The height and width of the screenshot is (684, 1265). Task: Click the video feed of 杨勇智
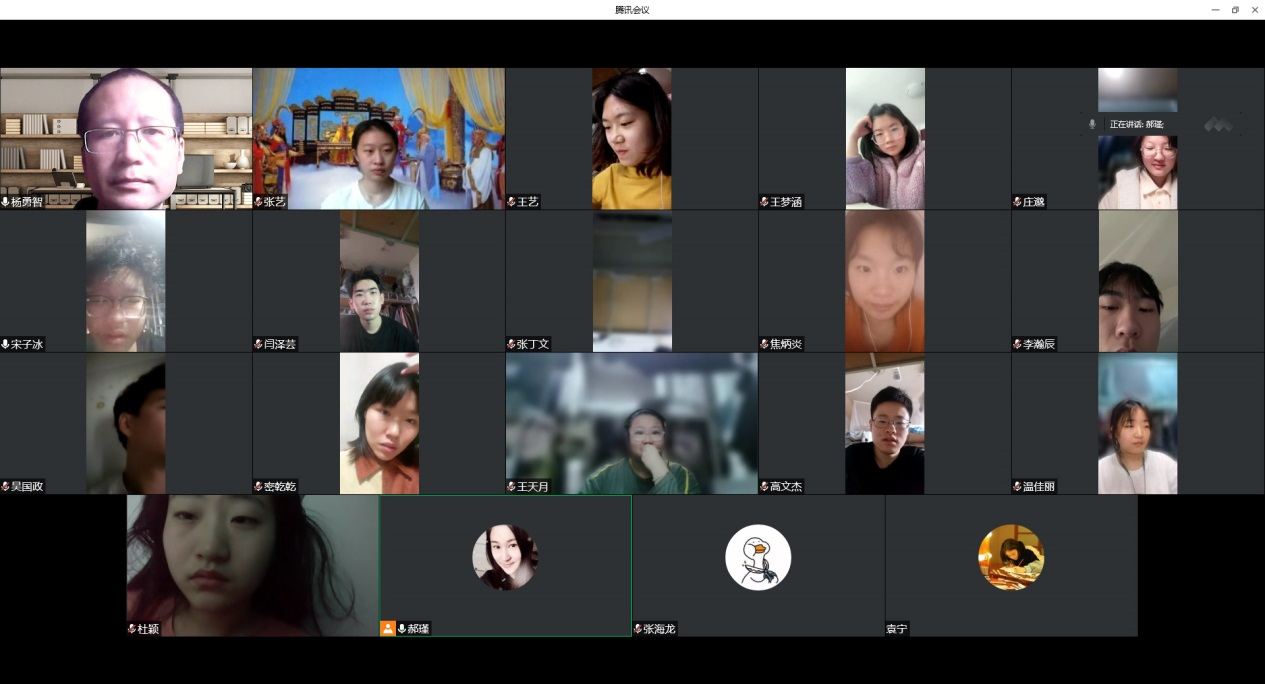[x=126, y=138]
